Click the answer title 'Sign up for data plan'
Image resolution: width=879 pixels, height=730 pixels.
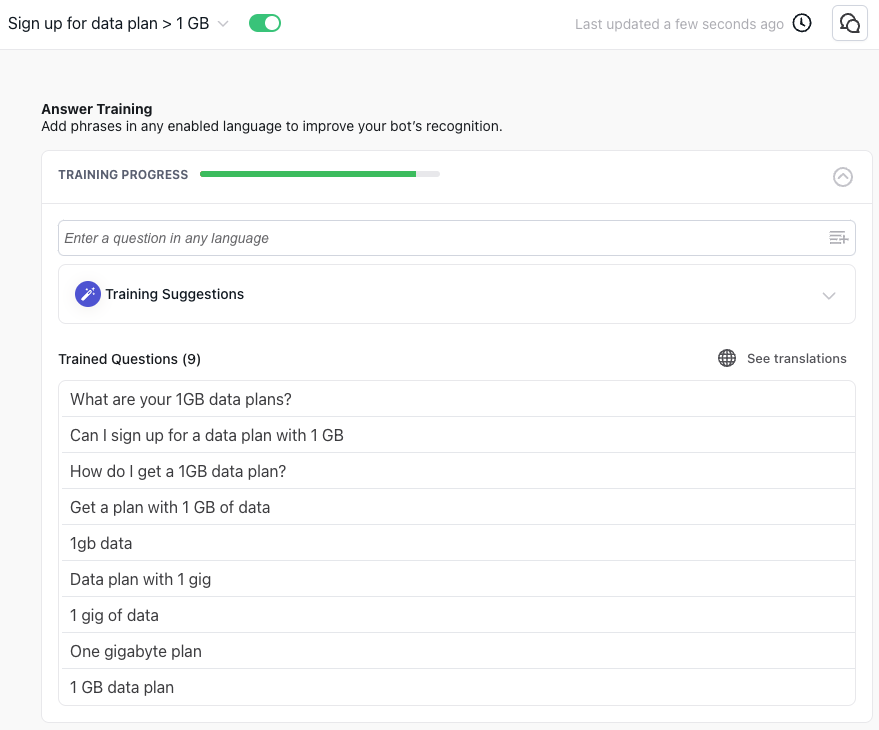(108, 23)
